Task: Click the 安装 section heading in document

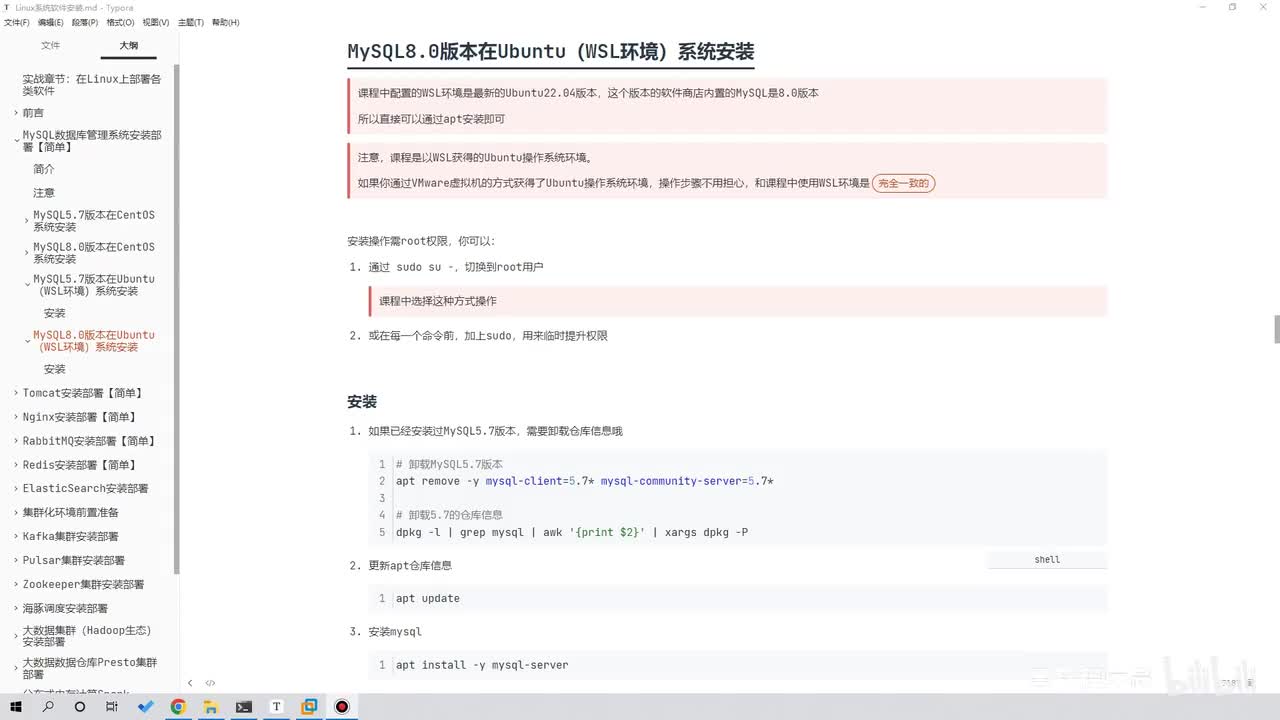Action: pyautogui.click(x=362, y=402)
